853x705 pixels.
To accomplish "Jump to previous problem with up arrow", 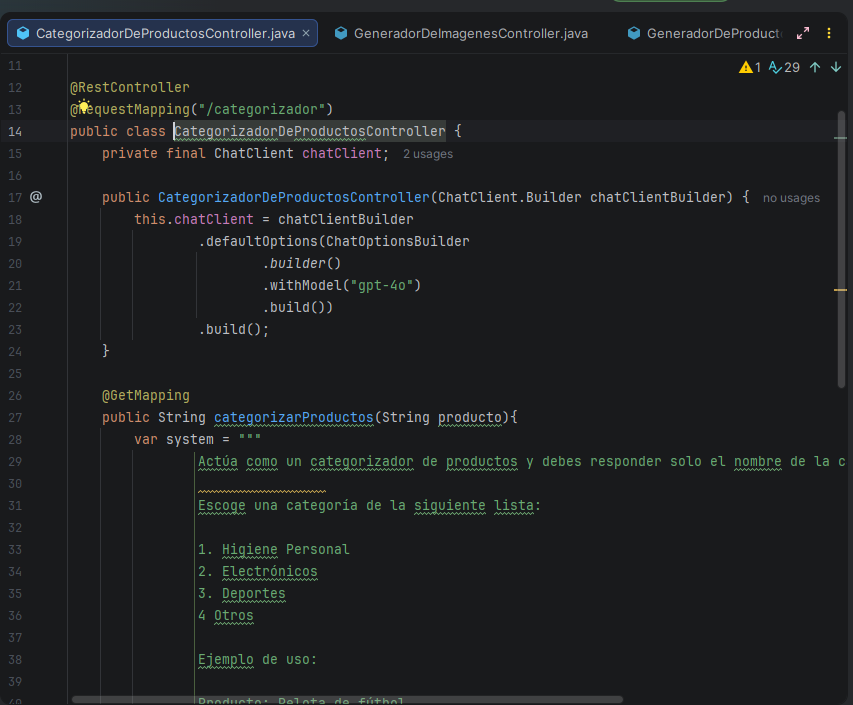I will (815, 68).
